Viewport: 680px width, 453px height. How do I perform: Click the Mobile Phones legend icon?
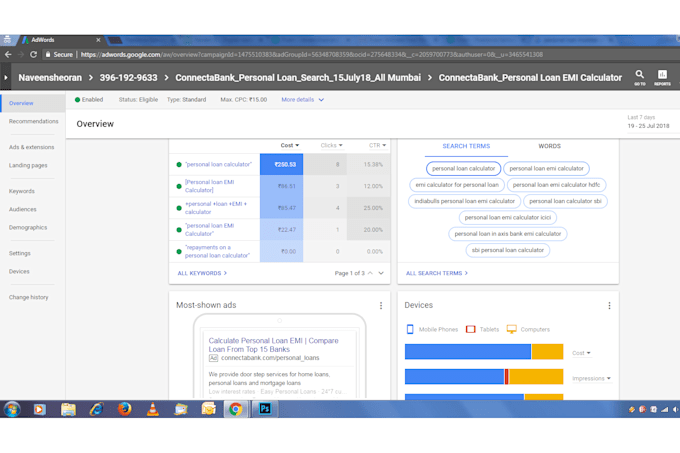click(x=410, y=329)
